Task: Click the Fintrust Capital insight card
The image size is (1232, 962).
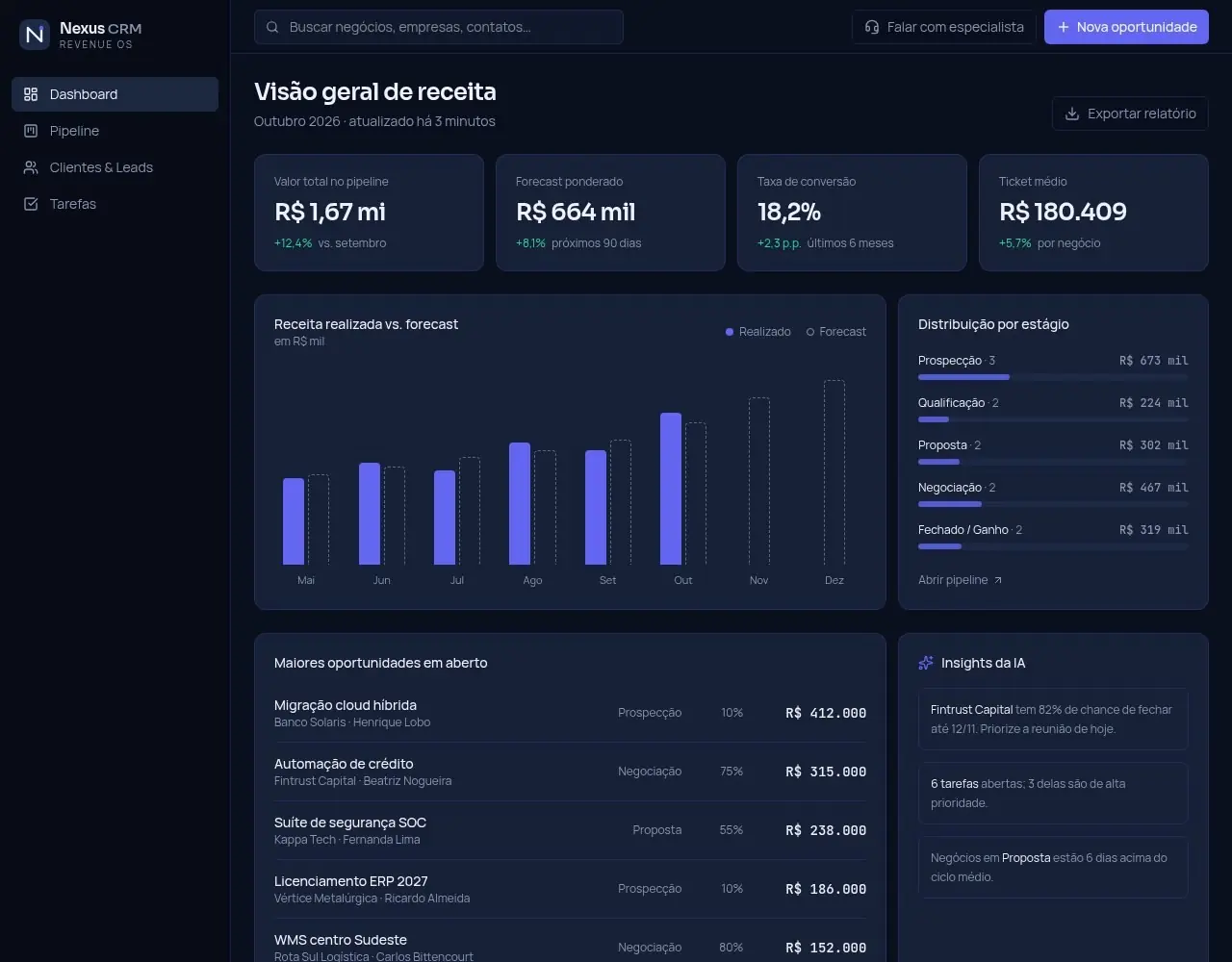Action: tap(1053, 720)
